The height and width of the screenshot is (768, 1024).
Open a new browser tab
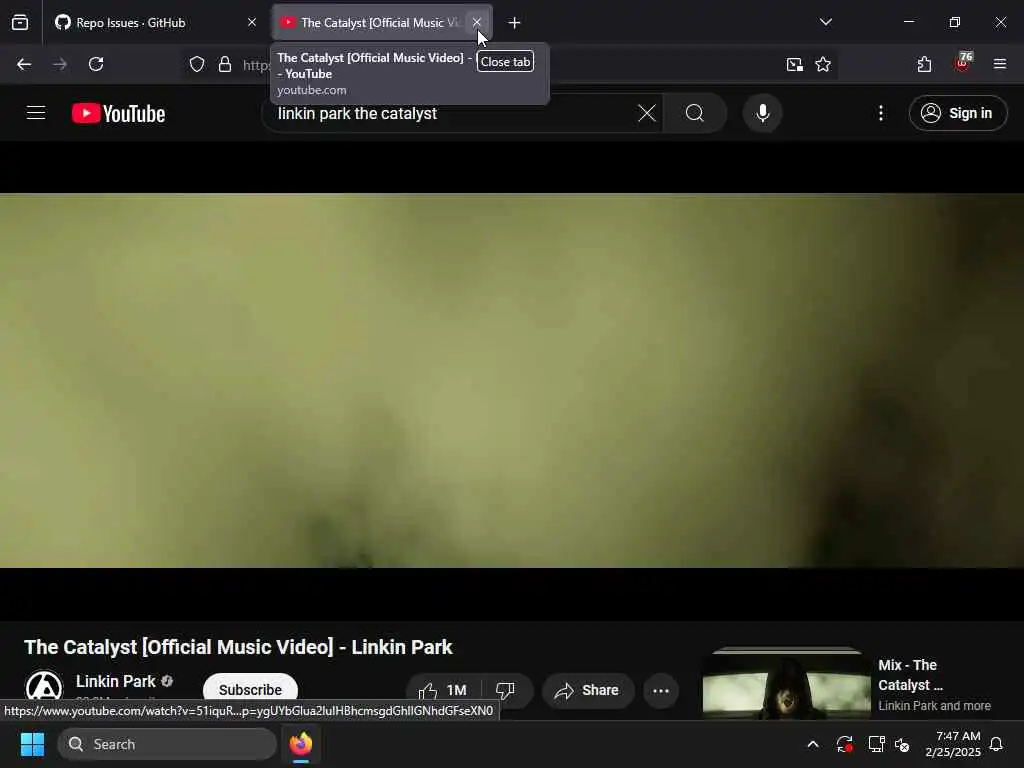tap(515, 23)
